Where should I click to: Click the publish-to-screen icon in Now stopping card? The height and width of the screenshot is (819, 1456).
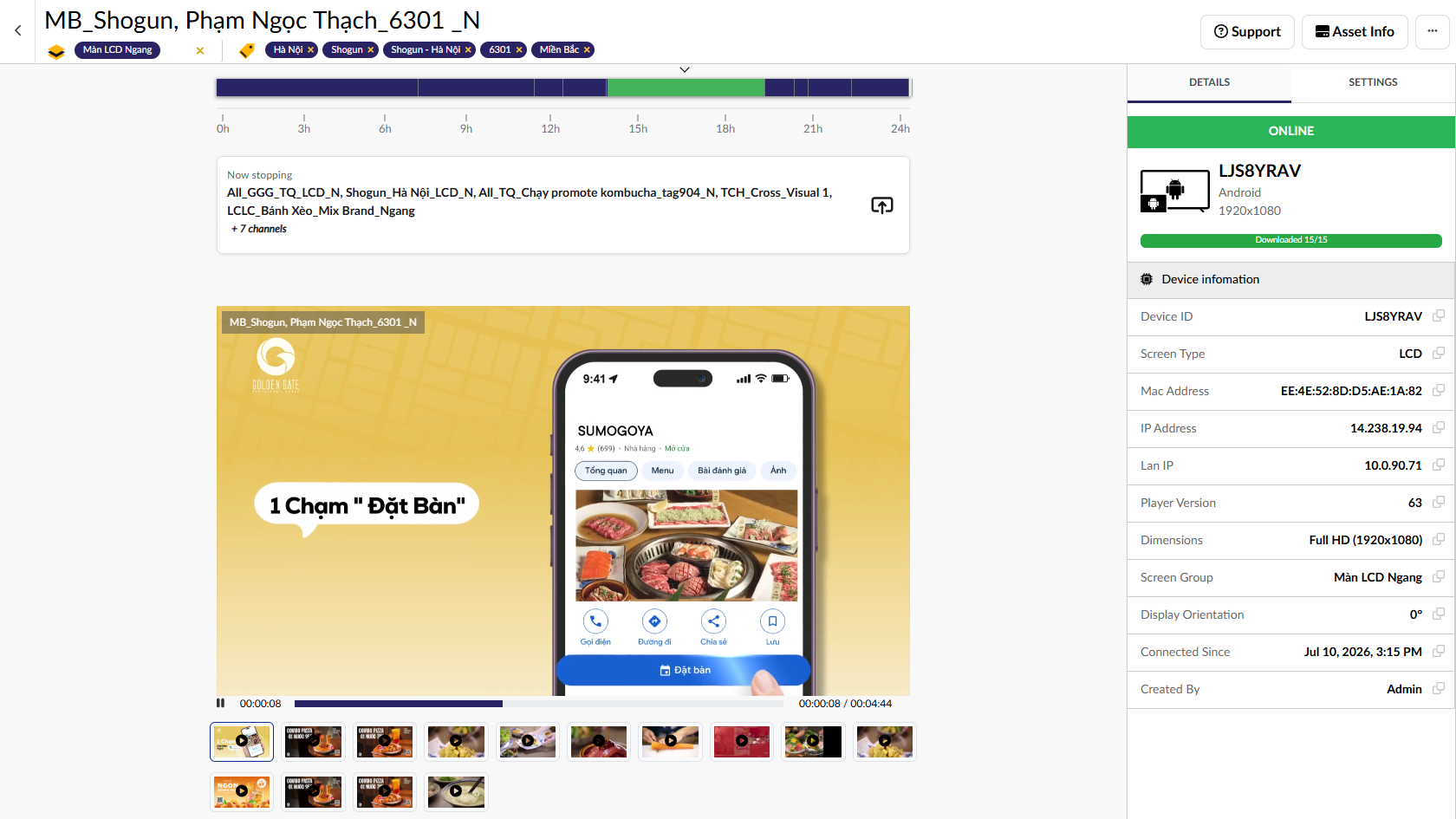coord(881,205)
